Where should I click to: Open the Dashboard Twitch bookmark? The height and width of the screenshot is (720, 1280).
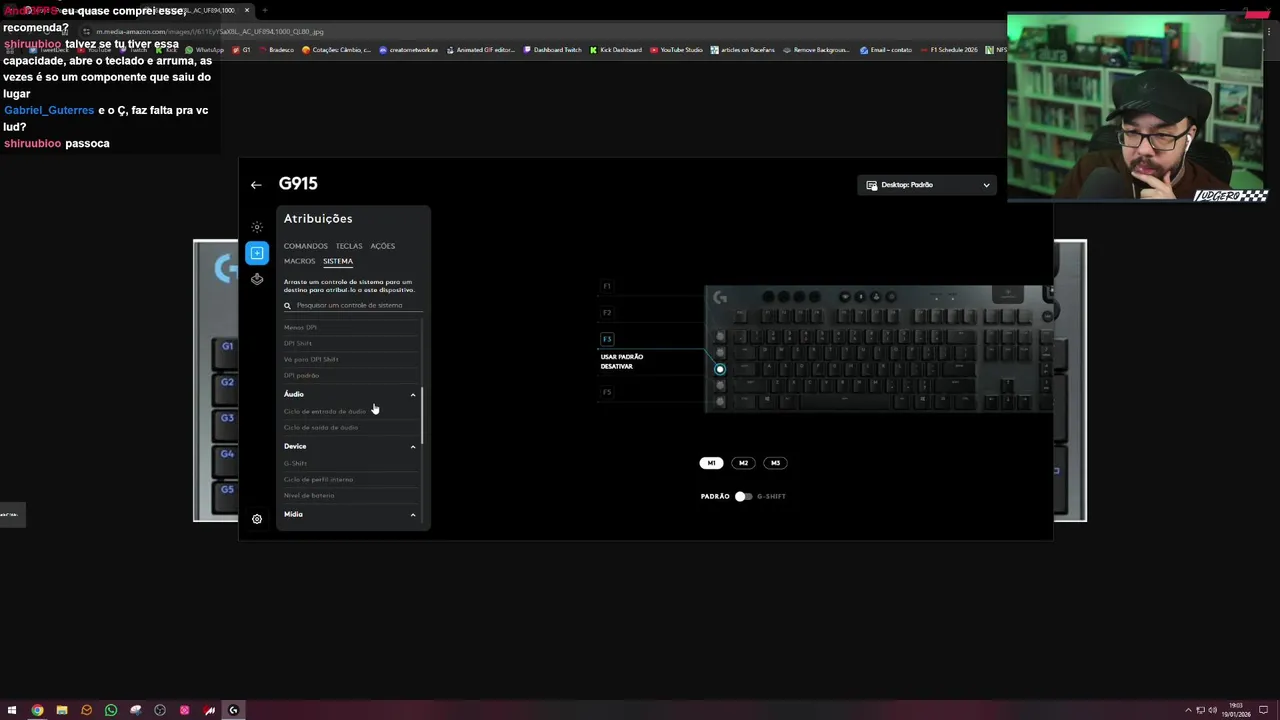click(x=553, y=50)
